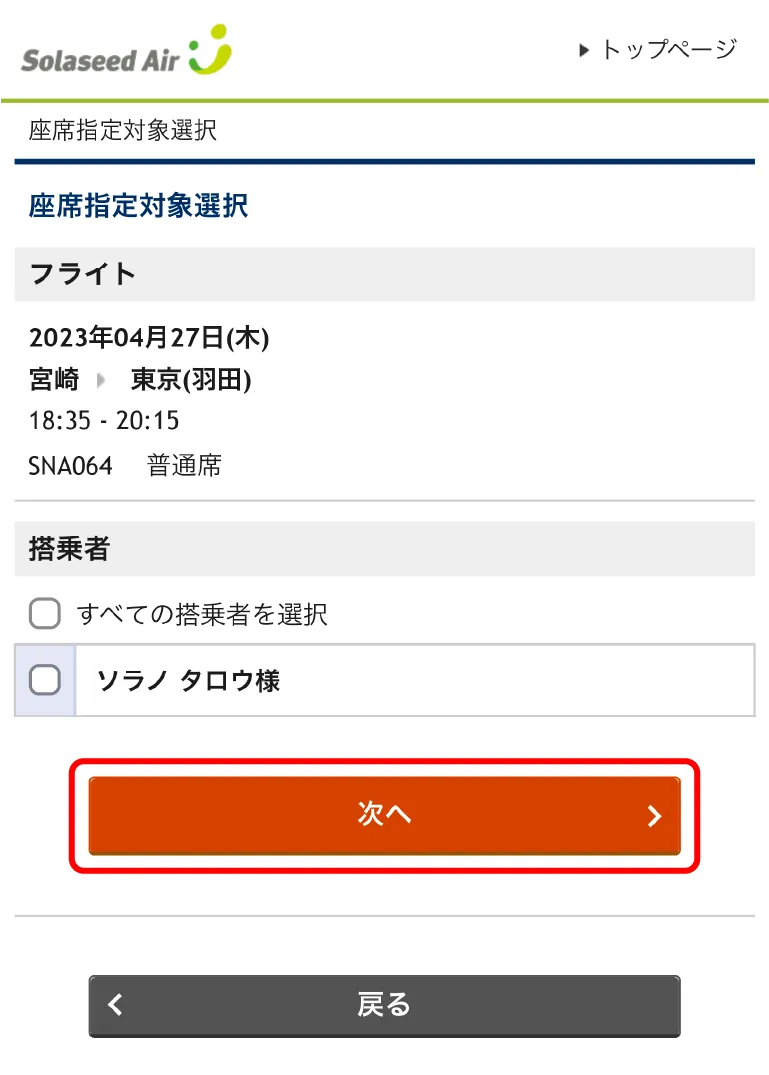Viewport: 769px width, 1075px height.
Task: Check the すべての搭乗者を選択 checkbox
Action: [x=44, y=613]
